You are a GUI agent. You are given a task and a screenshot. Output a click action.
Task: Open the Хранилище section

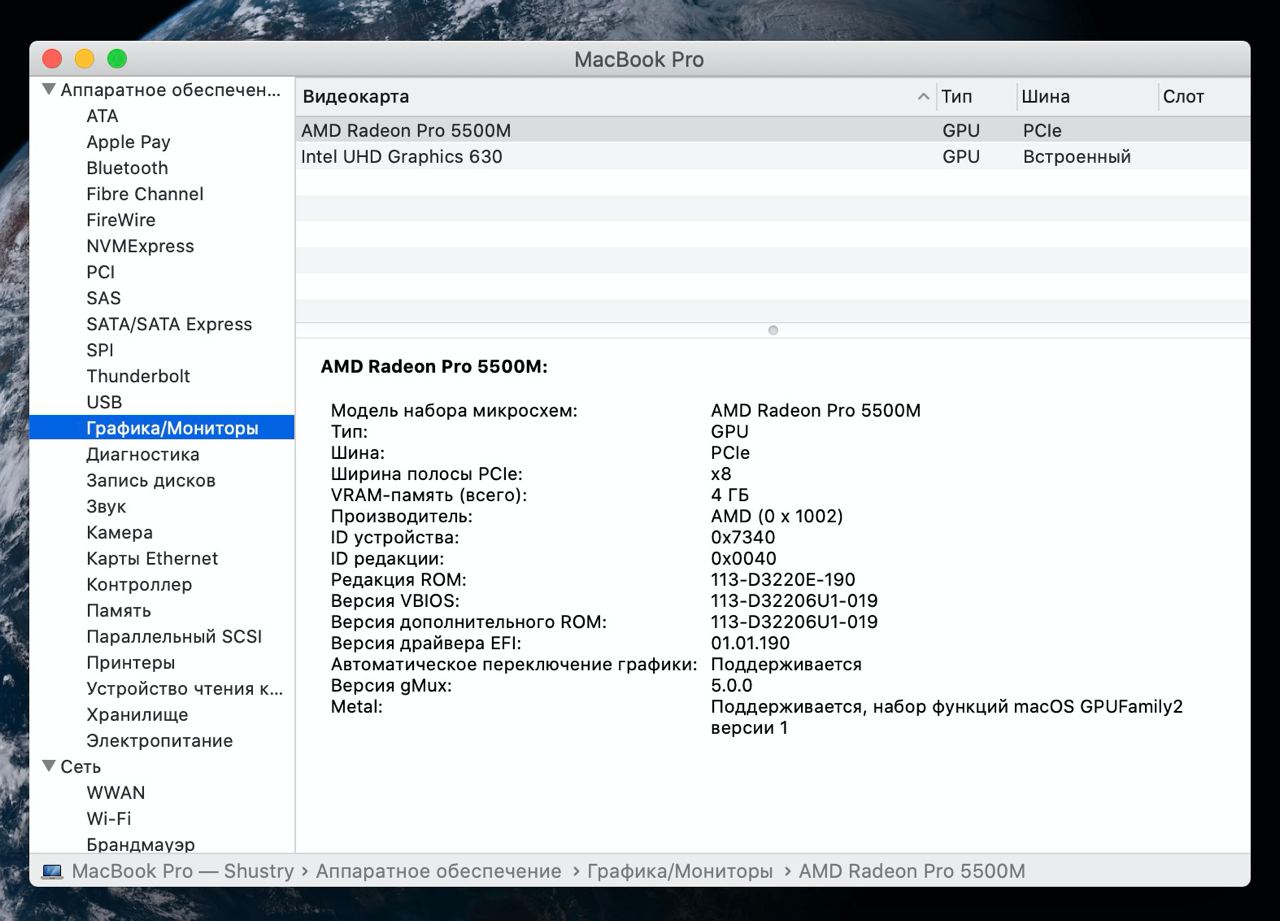click(x=137, y=714)
